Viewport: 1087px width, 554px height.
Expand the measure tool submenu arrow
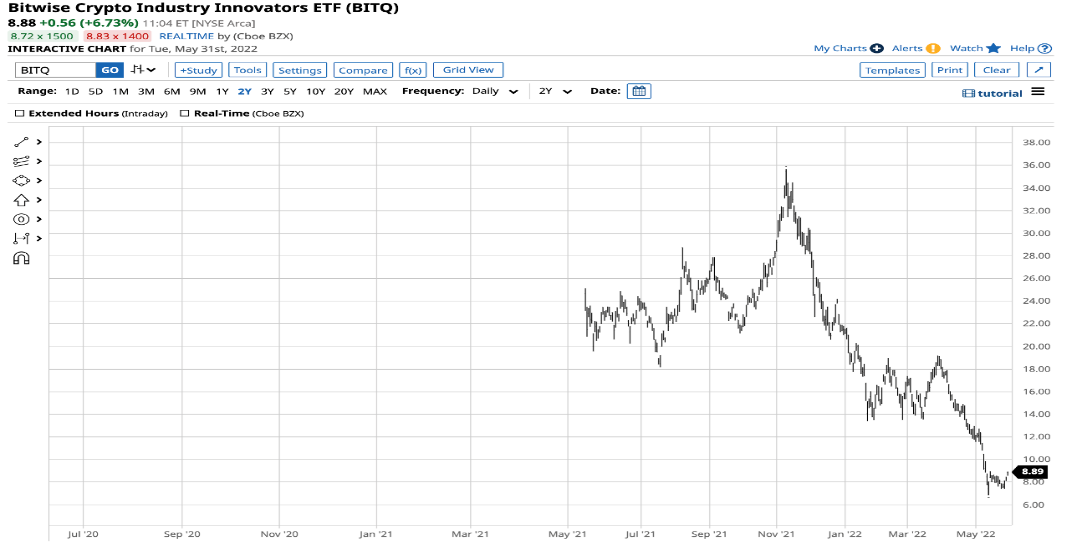tap(39, 239)
